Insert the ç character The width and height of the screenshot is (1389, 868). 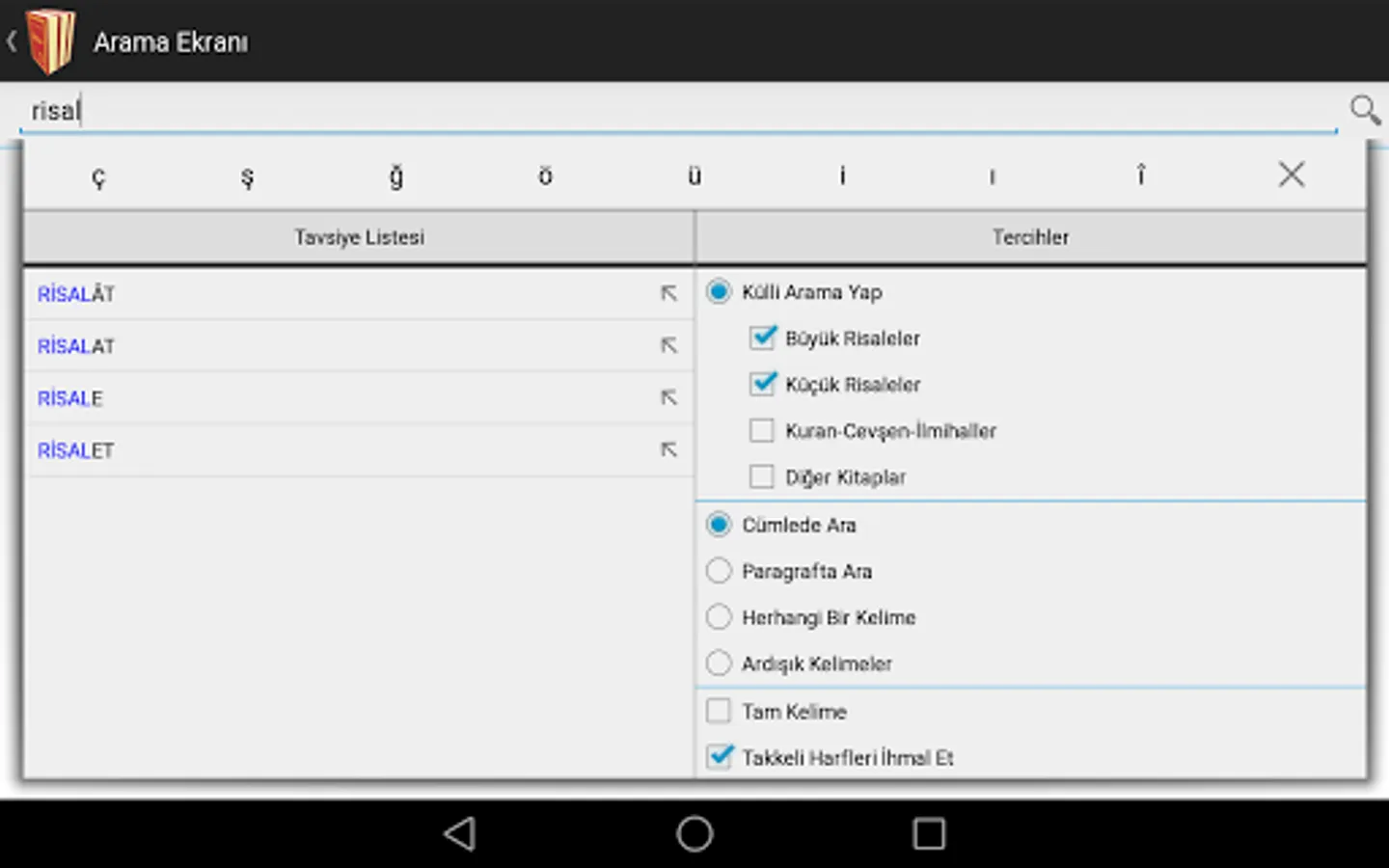[98, 176]
